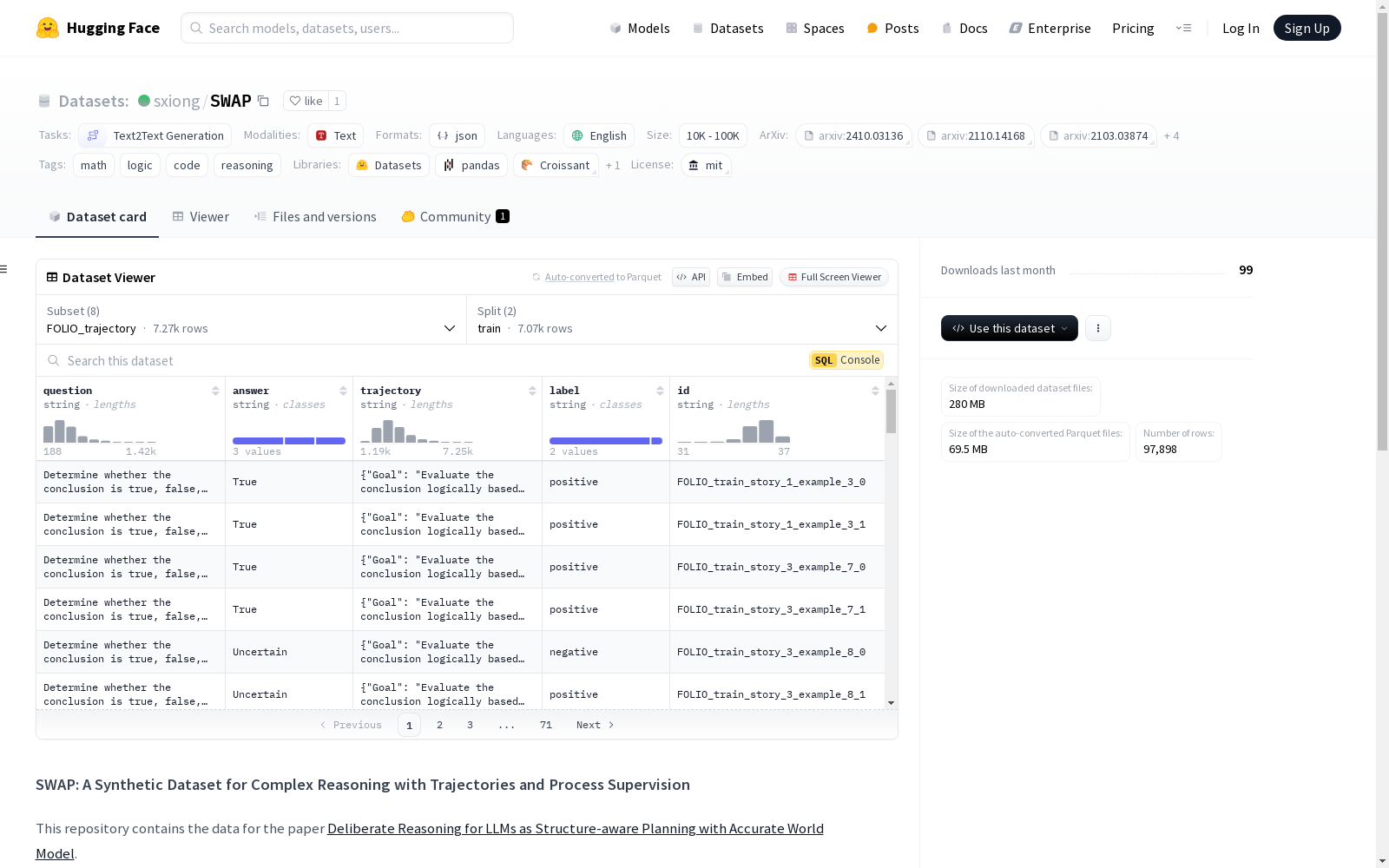Sort the answer column
Image resolution: width=1389 pixels, height=868 pixels.
pos(343,391)
